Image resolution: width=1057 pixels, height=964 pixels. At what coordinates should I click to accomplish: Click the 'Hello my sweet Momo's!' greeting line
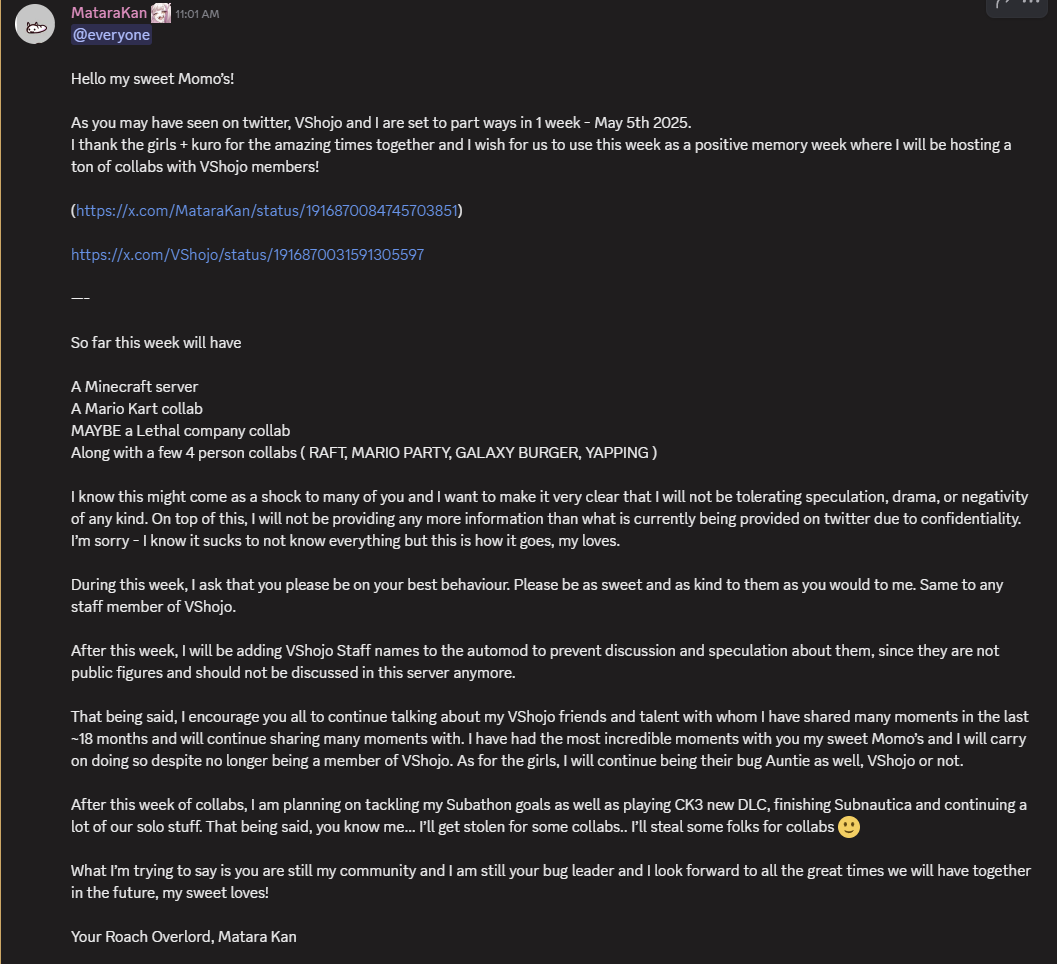click(152, 79)
